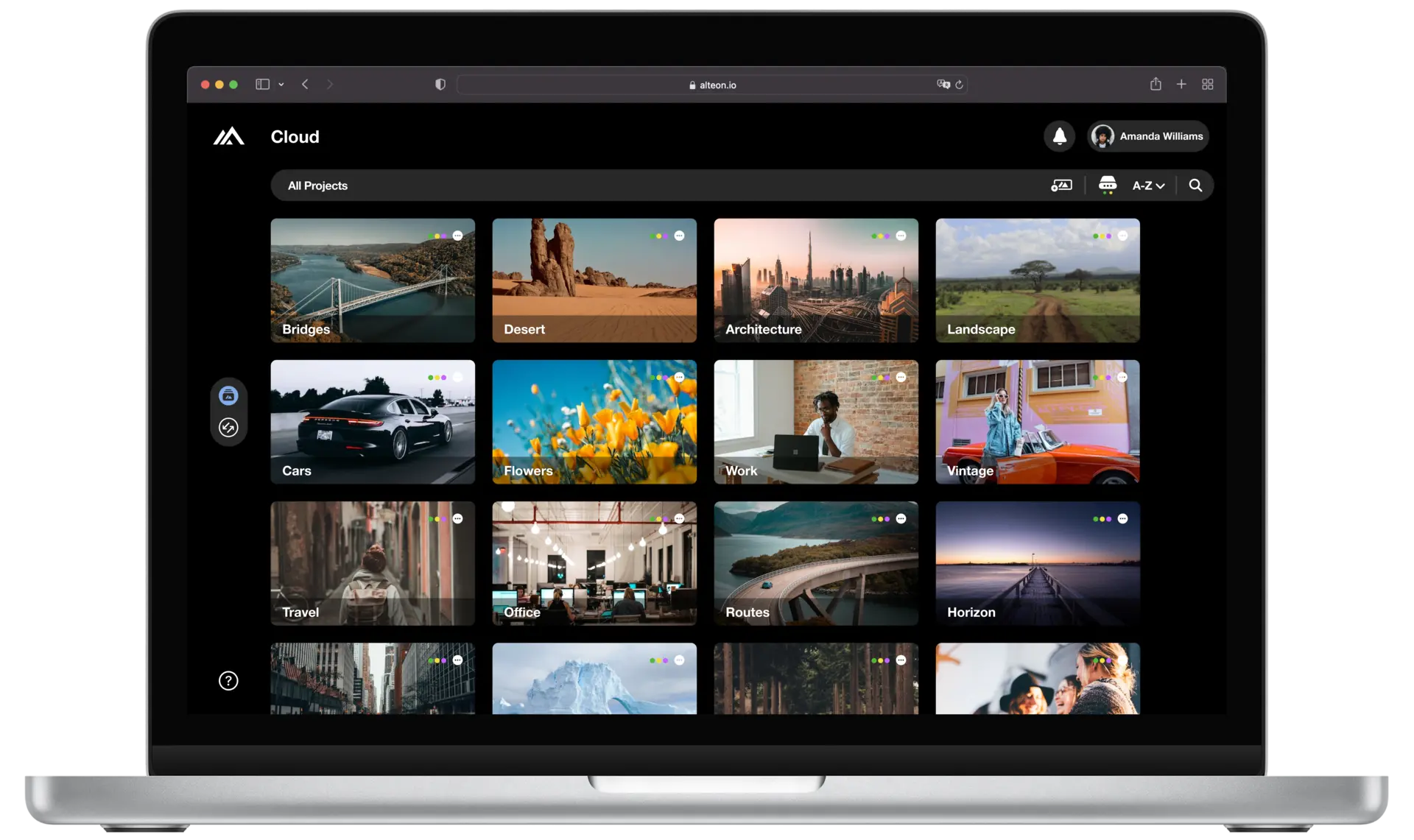Click the sync sidebar icon
This screenshot has height=840, width=1414.
(228, 428)
